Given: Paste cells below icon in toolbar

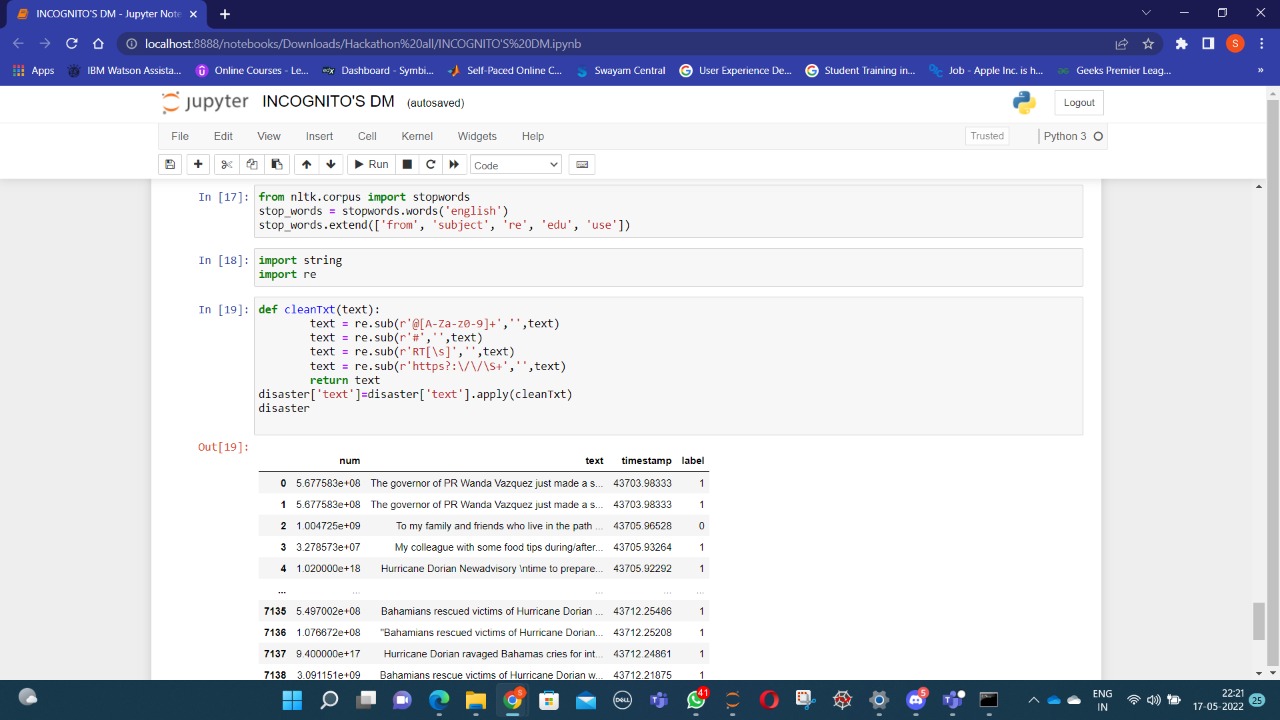Looking at the screenshot, I should pos(277,164).
